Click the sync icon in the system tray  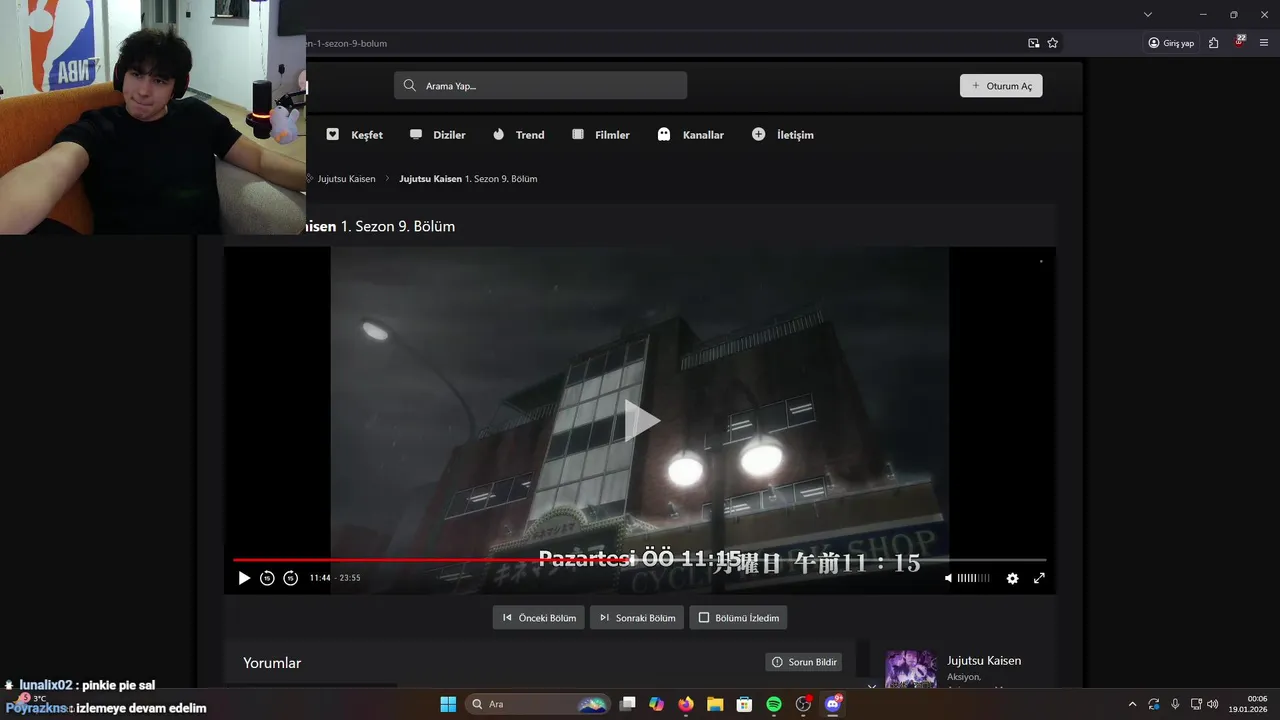tap(1153, 704)
